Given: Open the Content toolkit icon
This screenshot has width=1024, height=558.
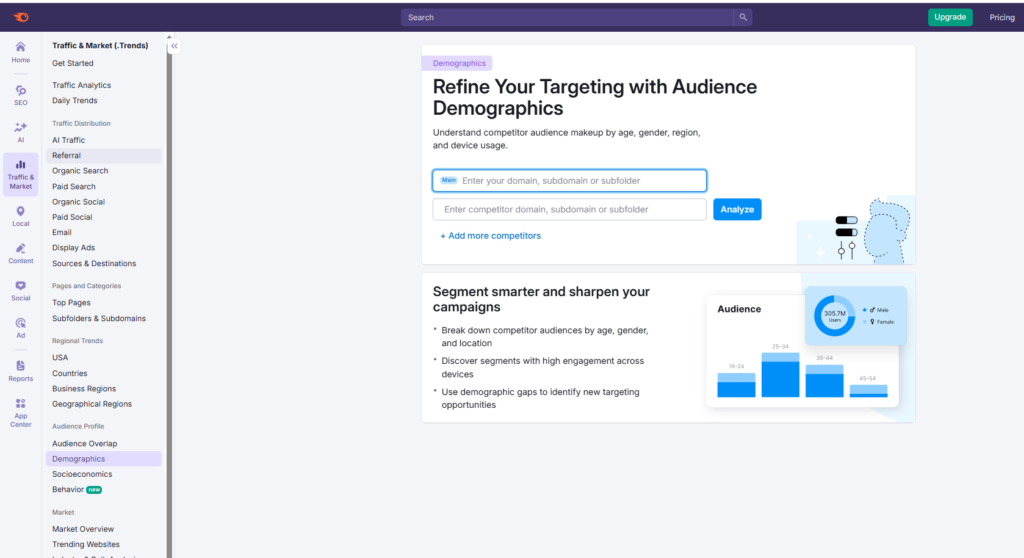Looking at the screenshot, I should coord(21,253).
